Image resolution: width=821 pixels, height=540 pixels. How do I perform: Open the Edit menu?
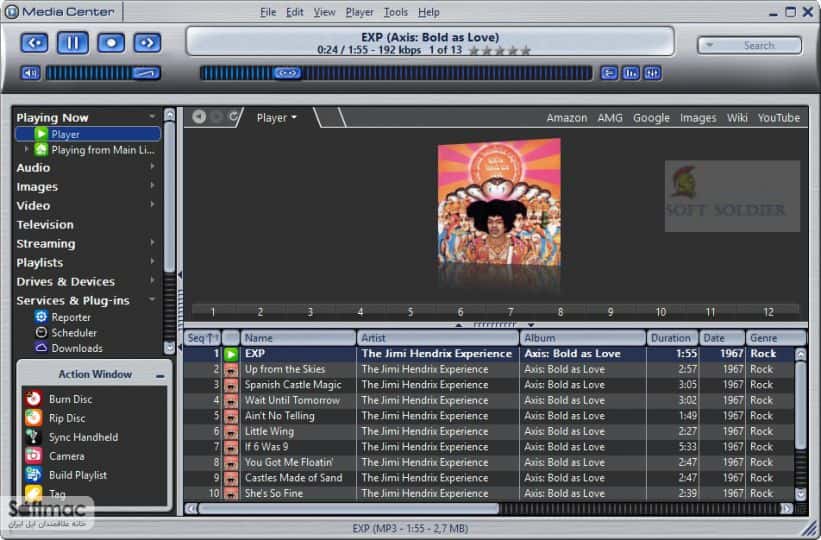294,12
